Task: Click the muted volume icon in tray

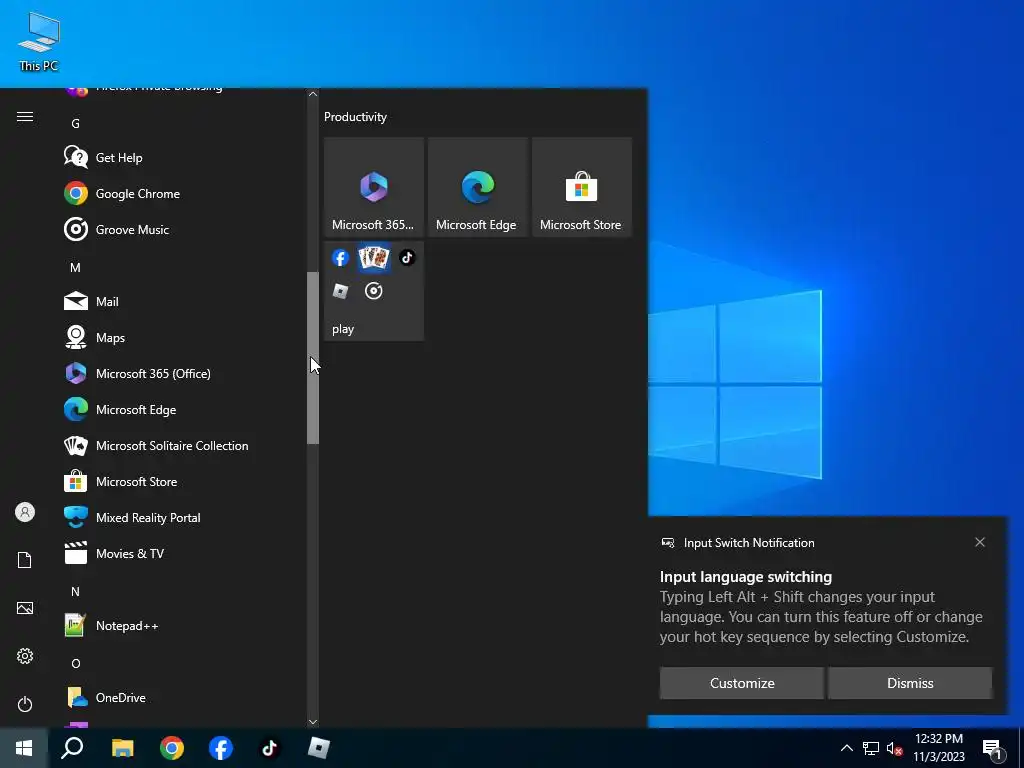Action: (894, 748)
